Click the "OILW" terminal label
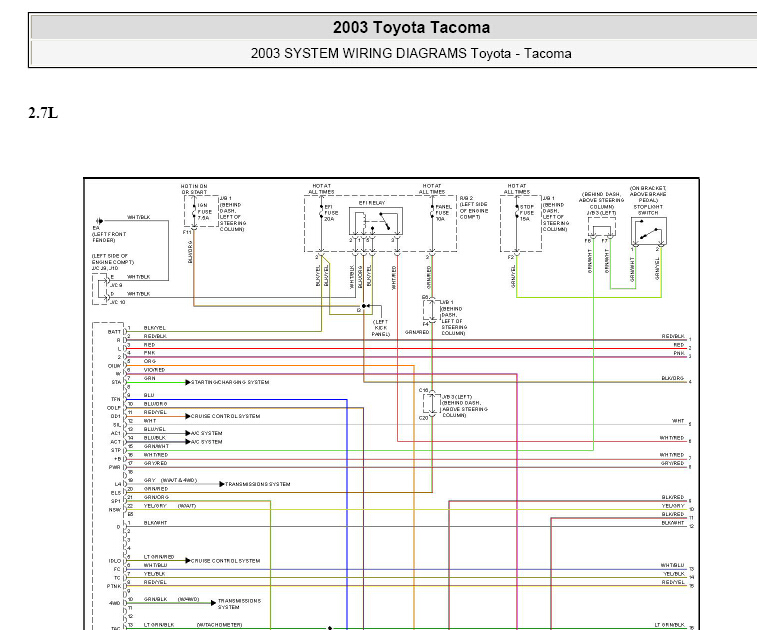Image resolution: width=757 pixels, height=630 pixels. tap(114, 366)
